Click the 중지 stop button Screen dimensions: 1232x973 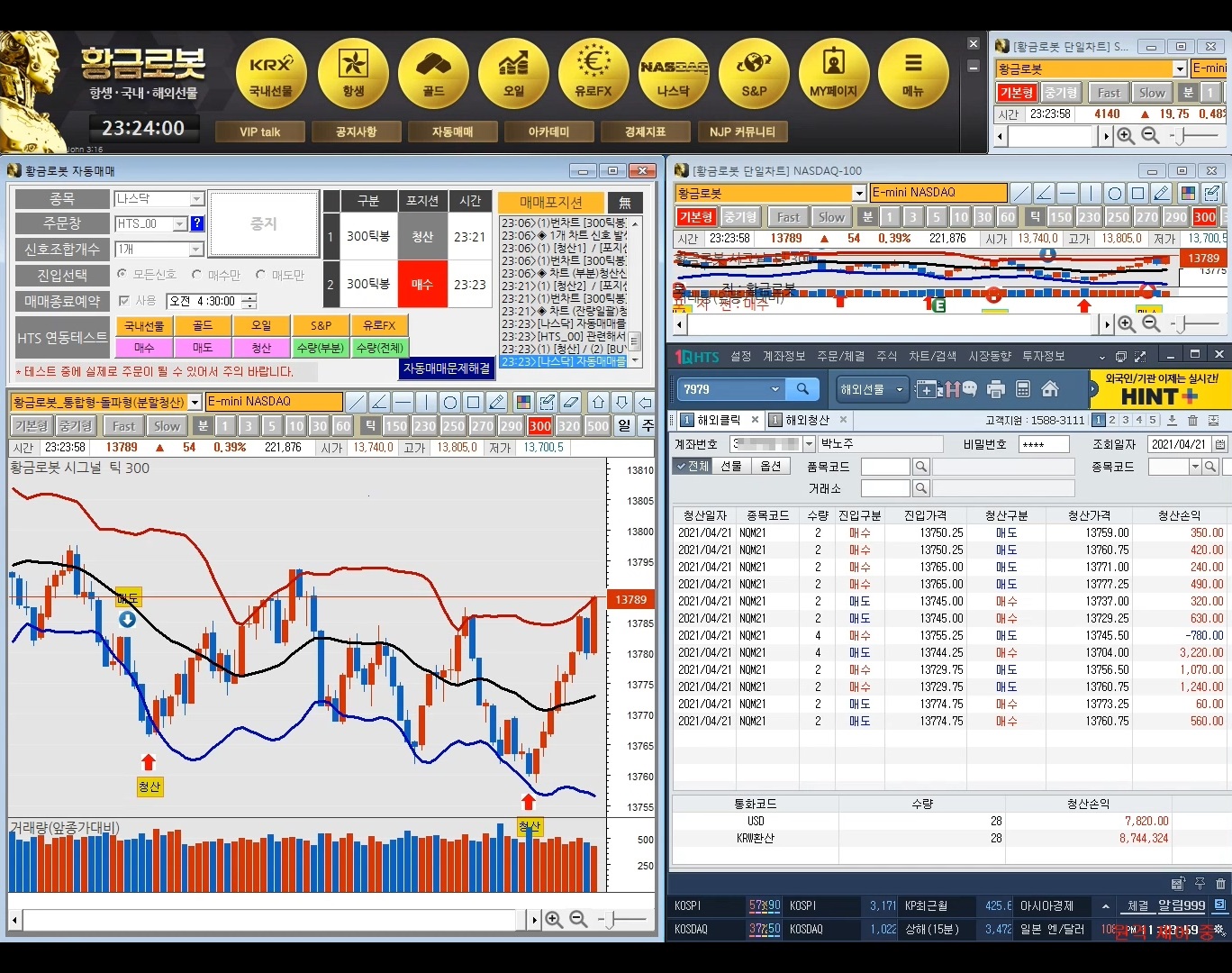pos(264,223)
